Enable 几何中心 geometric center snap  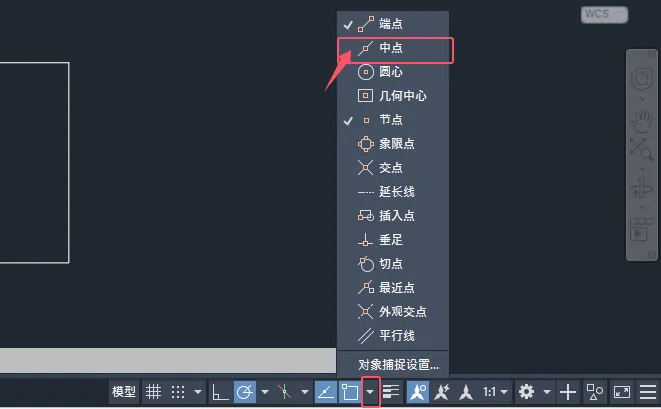click(393, 96)
